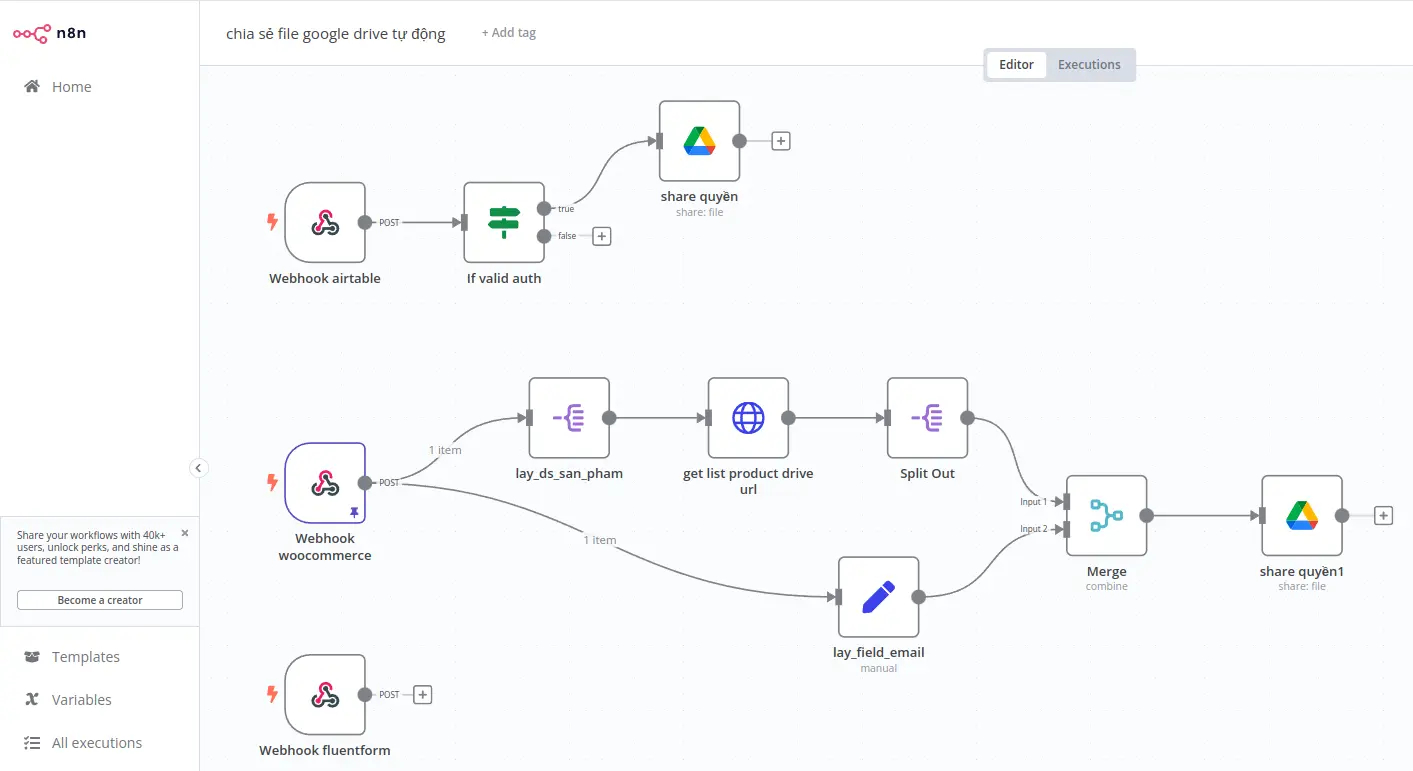Screen dimensions: 1413x771
Task: Open get list product drive url node
Action: coord(748,418)
